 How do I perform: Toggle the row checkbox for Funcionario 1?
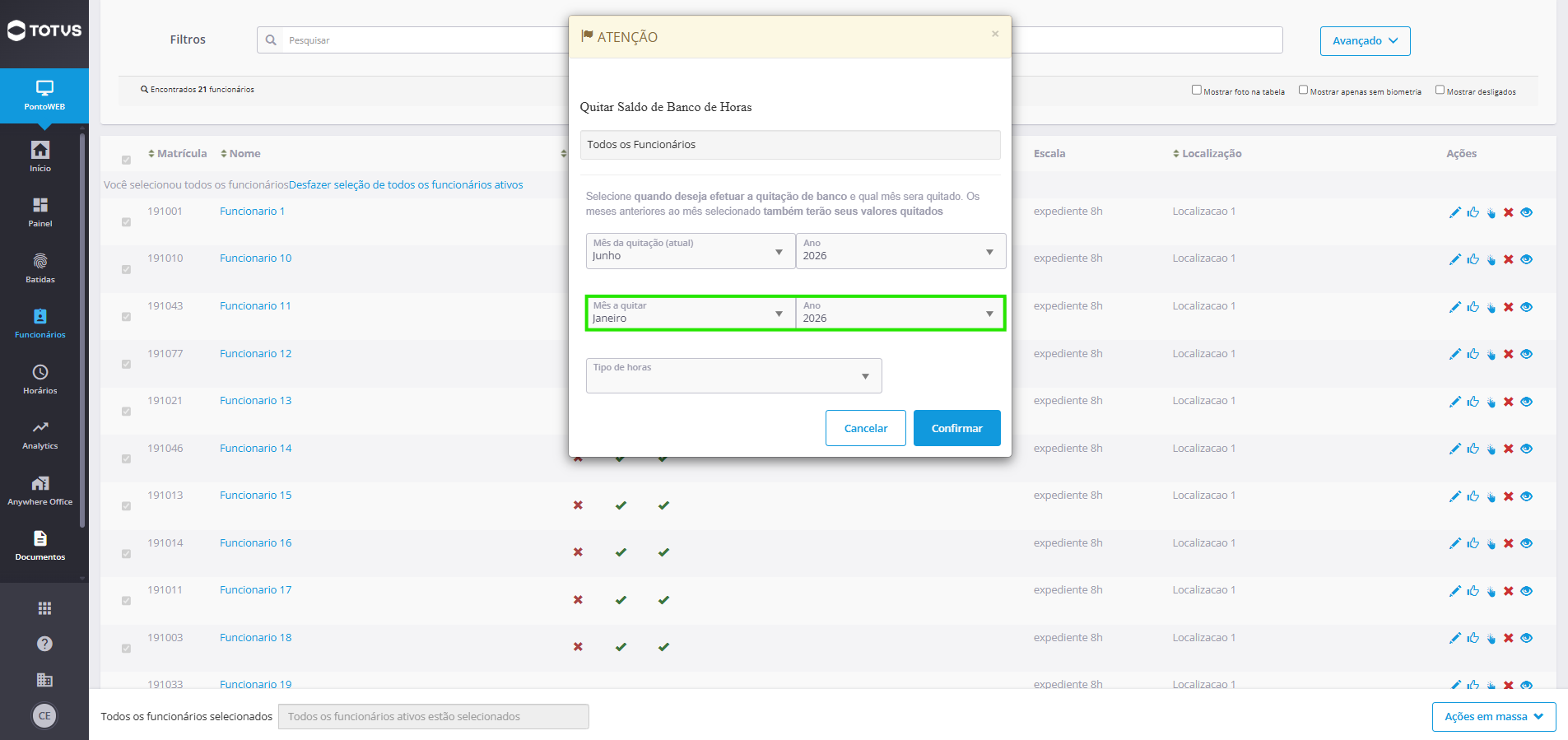(x=126, y=222)
